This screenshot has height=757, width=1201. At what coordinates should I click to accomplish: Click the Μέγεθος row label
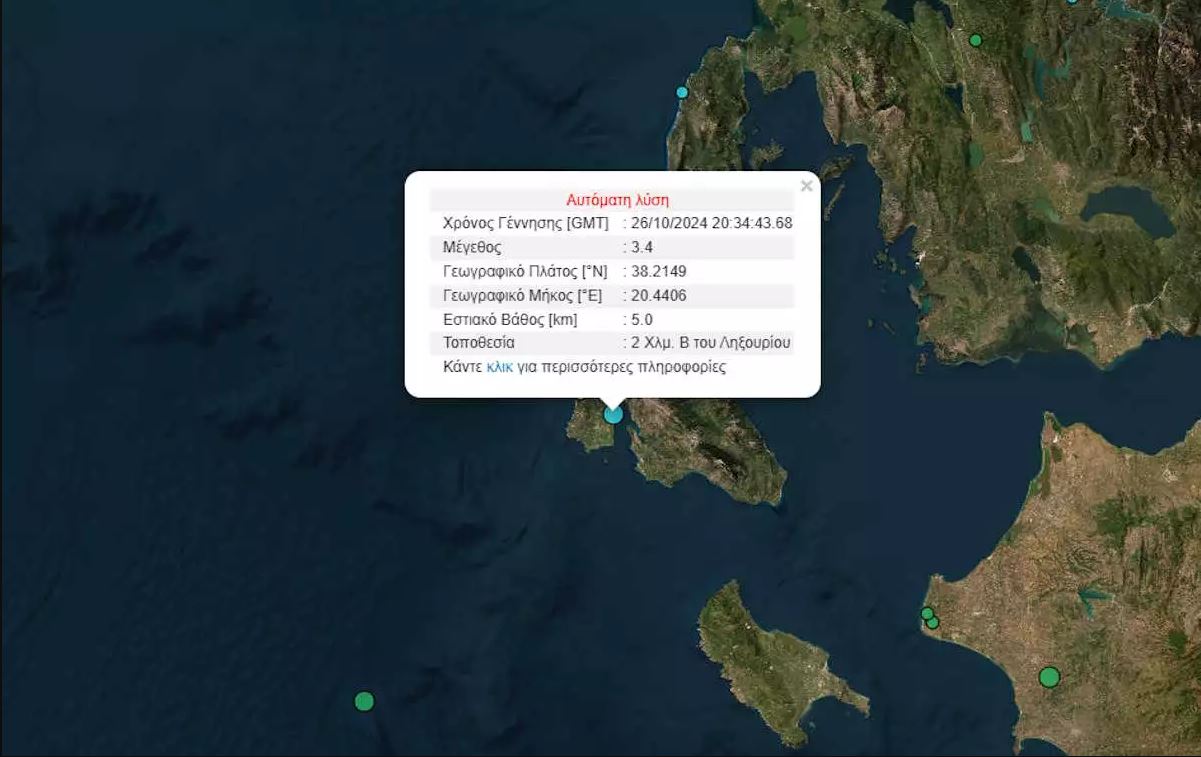tap(472, 247)
